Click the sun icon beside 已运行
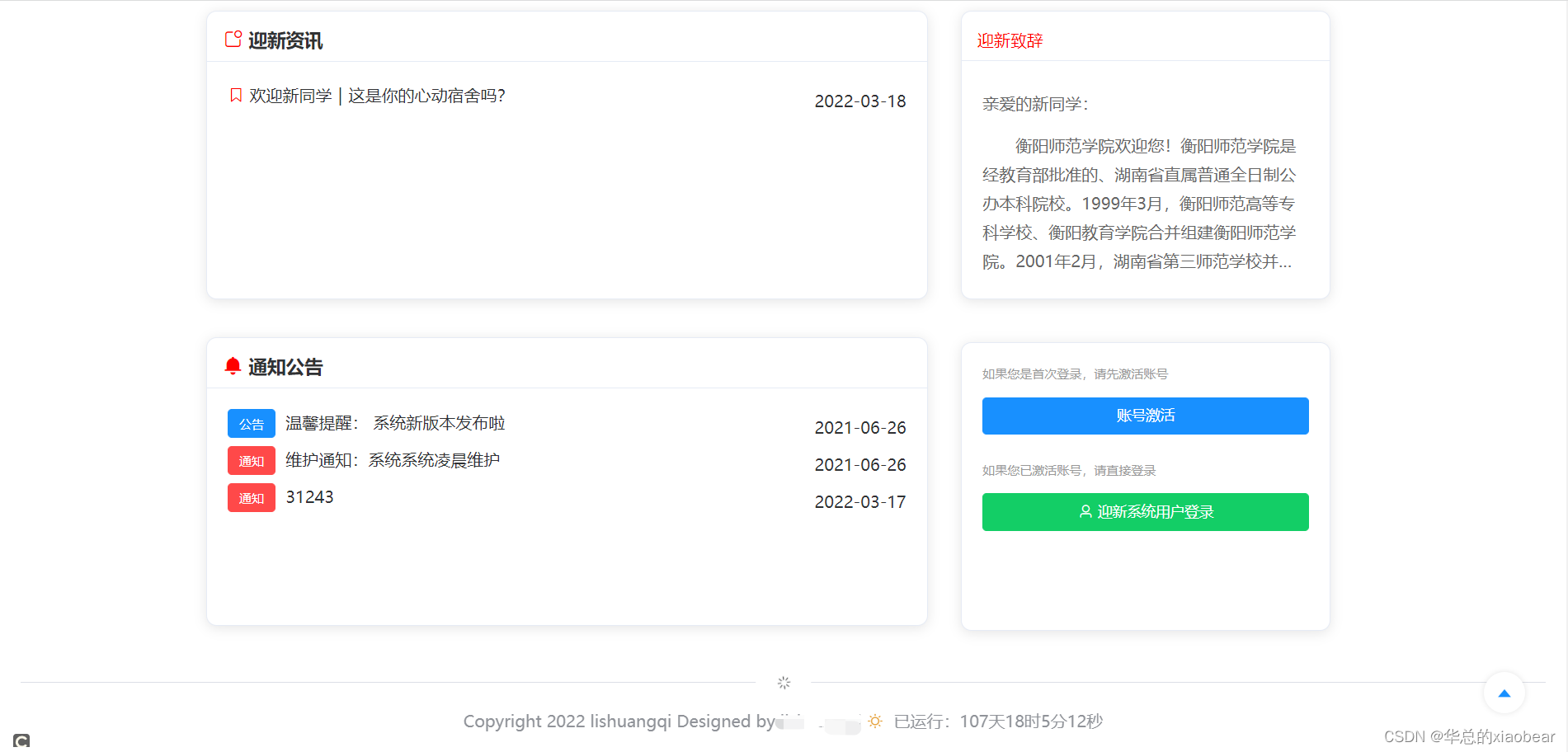 pos(875,721)
